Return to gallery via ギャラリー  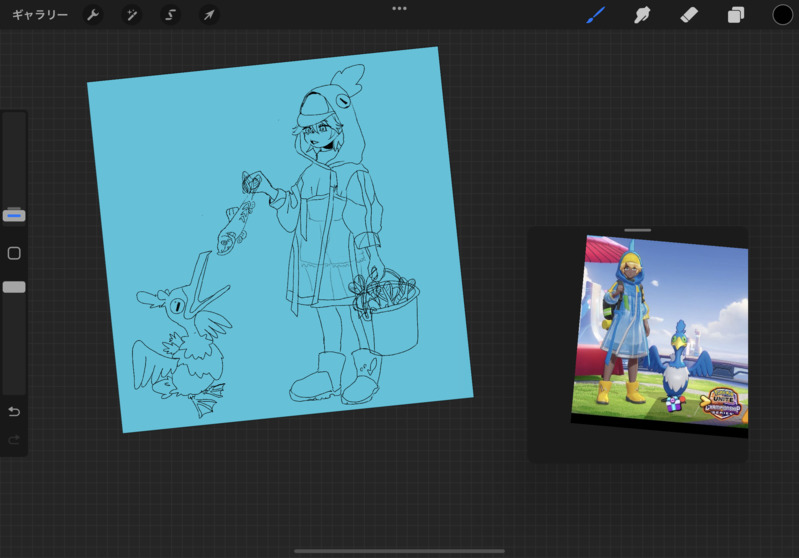coord(40,15)
